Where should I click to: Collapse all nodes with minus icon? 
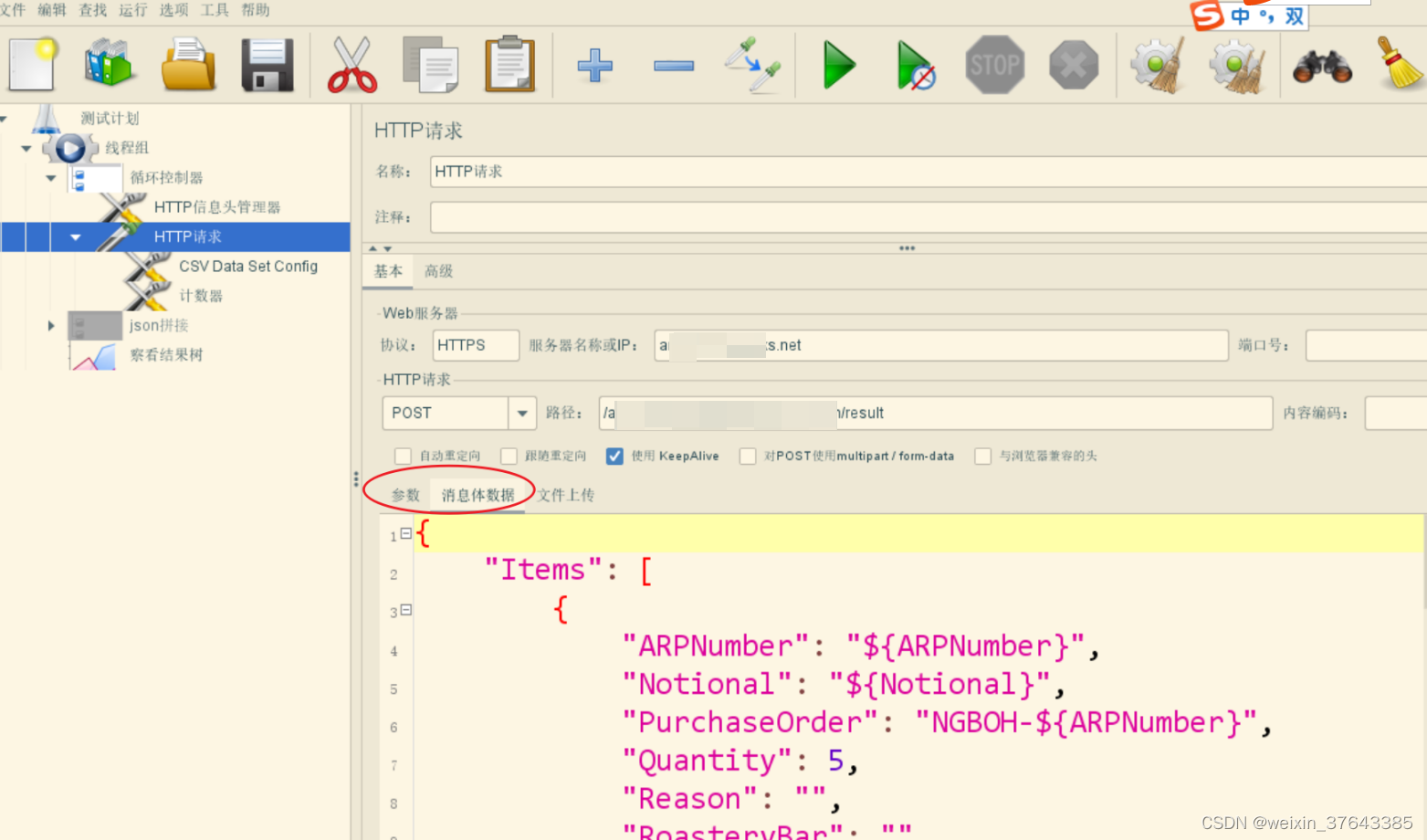click(x=674, y=66)
